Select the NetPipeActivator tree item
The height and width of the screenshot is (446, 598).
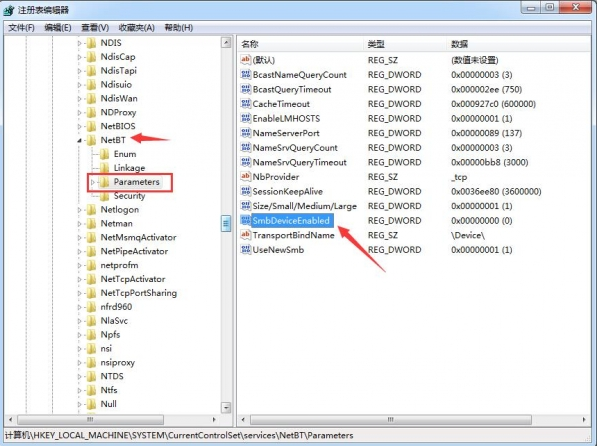point(134,251)
